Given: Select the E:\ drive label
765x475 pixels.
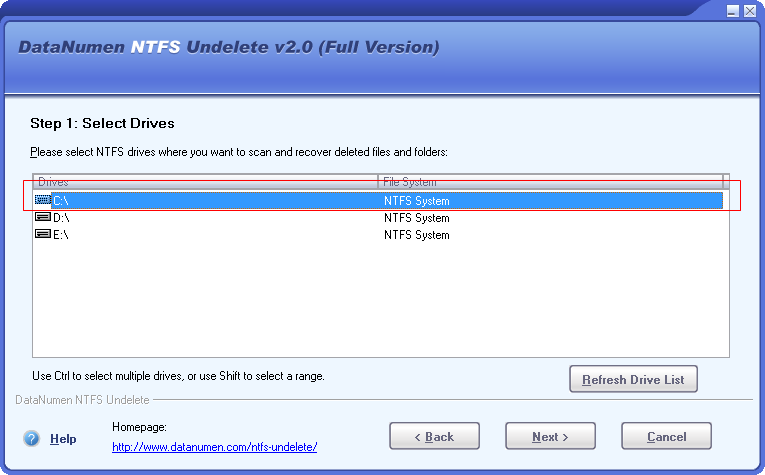Looking at the screenshot, I should click(x=60, y=235).
